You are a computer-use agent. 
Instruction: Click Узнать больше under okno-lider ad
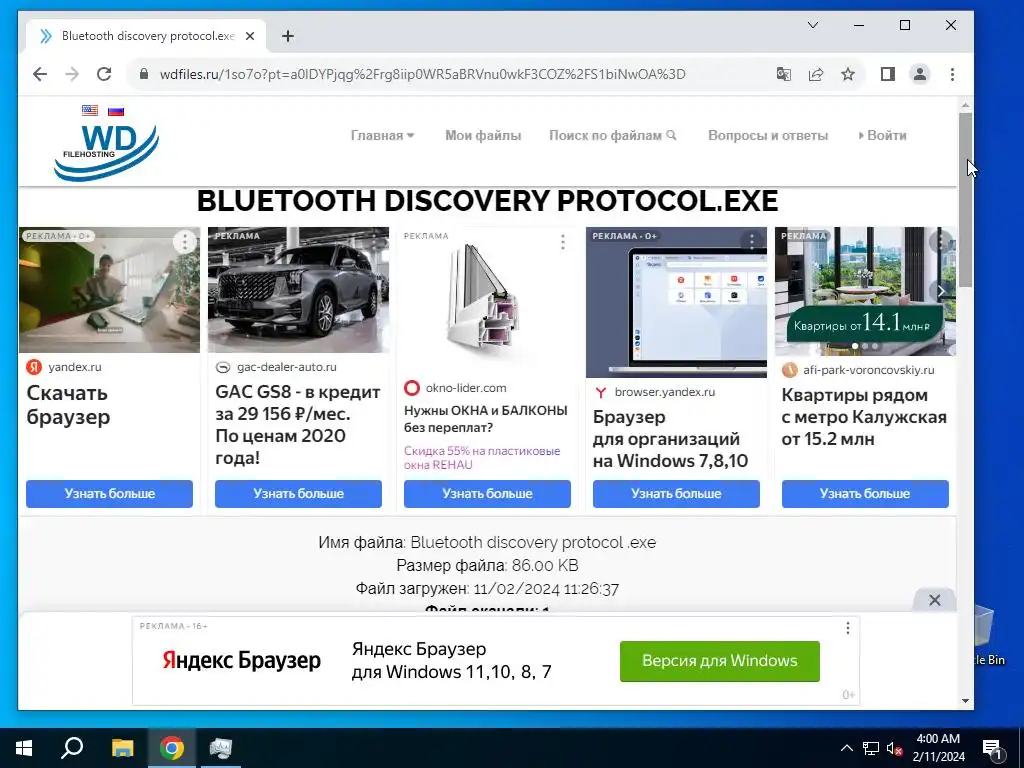[x=487, y=494]
